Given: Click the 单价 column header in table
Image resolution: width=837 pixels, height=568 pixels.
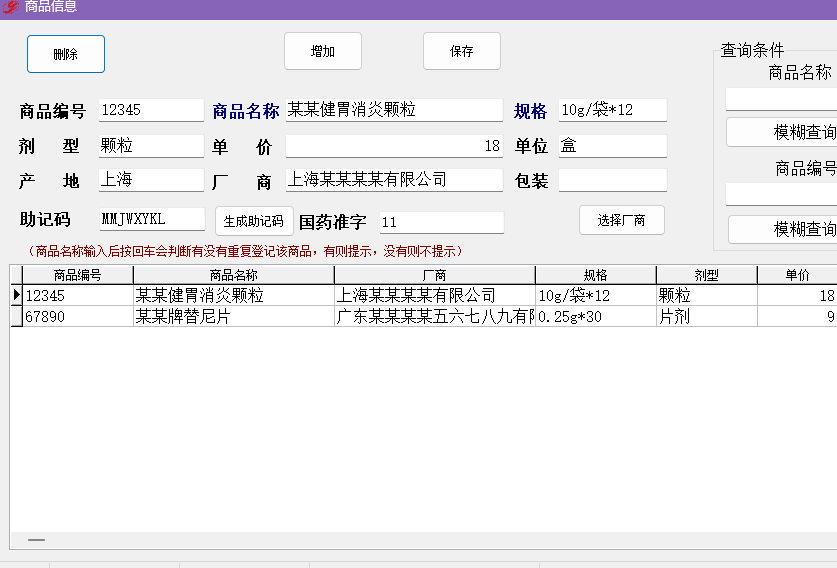Looking at the screenshot, I should [x=797, y=275].
